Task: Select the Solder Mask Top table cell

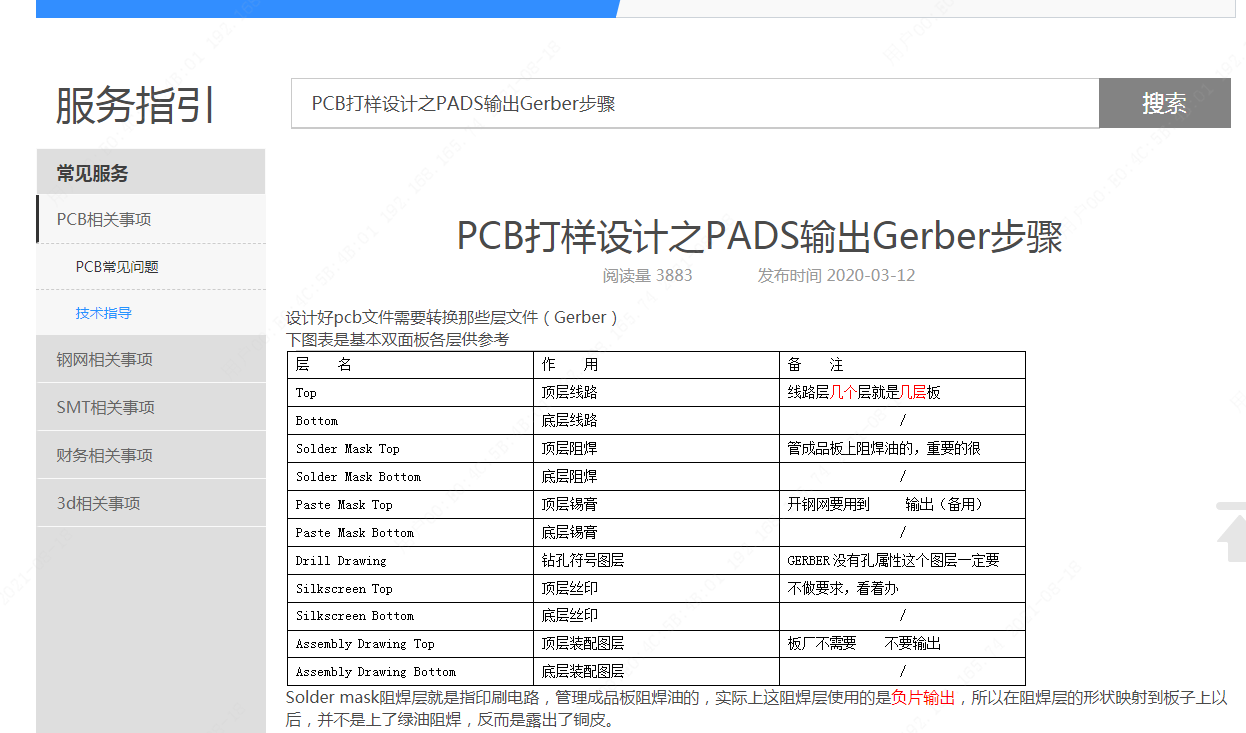Action: (x=348, y=449)
